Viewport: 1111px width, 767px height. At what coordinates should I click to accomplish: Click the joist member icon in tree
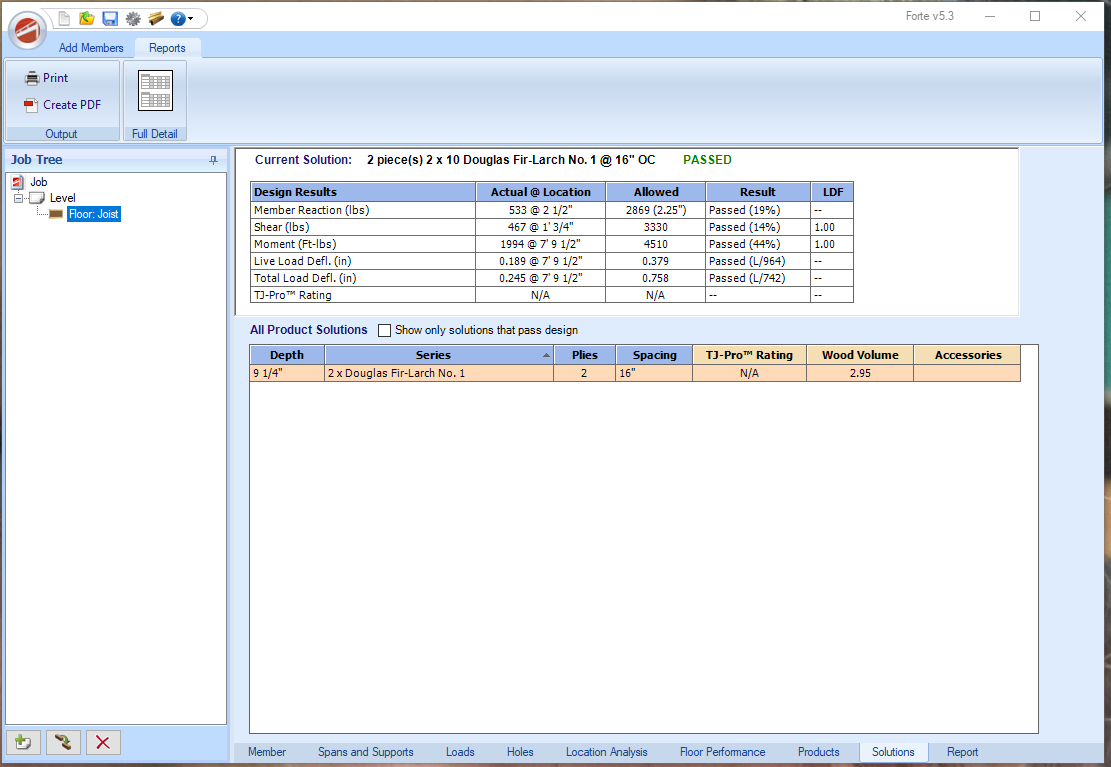(x=56, y=214)
